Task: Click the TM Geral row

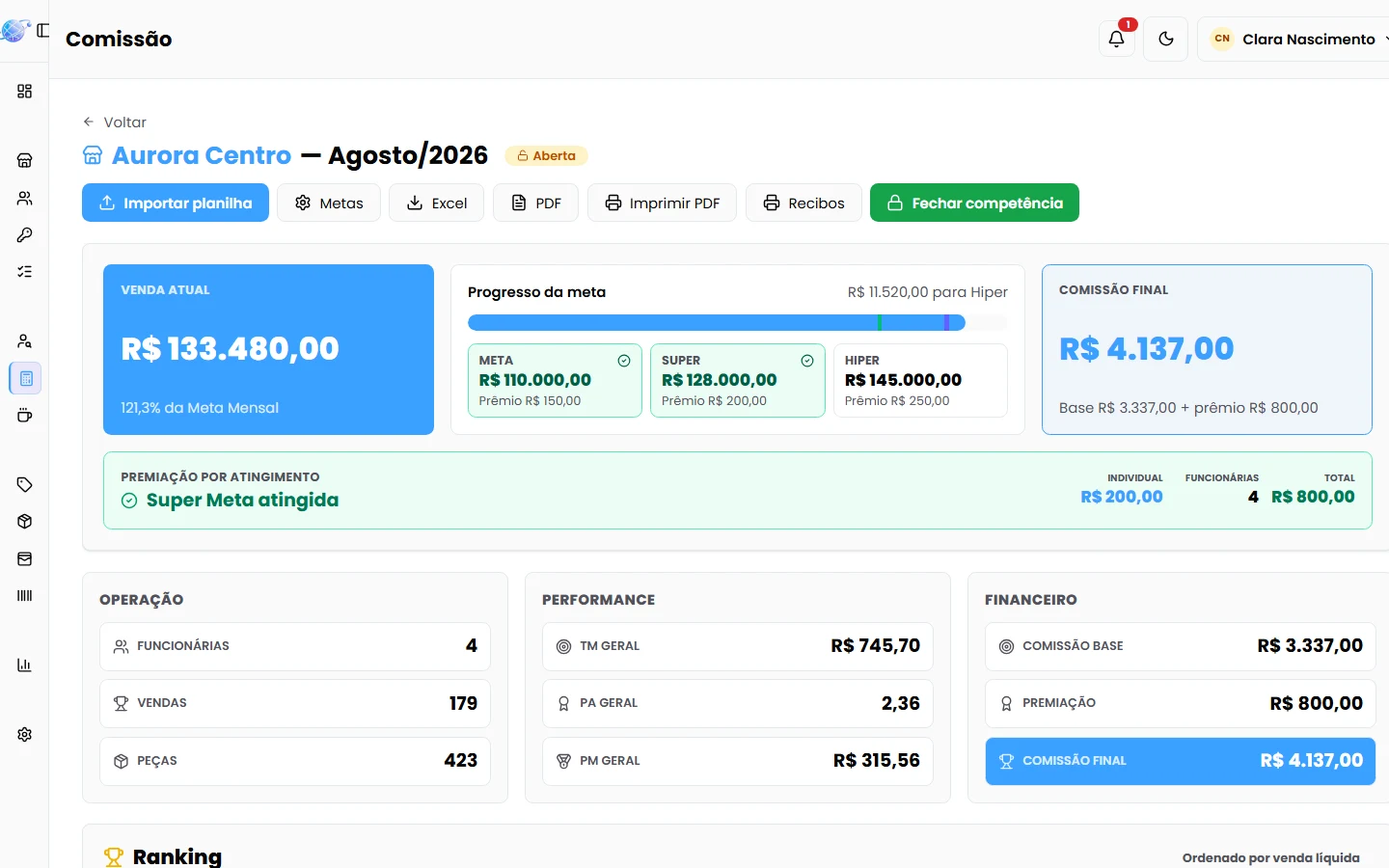Action: [738, 646]
